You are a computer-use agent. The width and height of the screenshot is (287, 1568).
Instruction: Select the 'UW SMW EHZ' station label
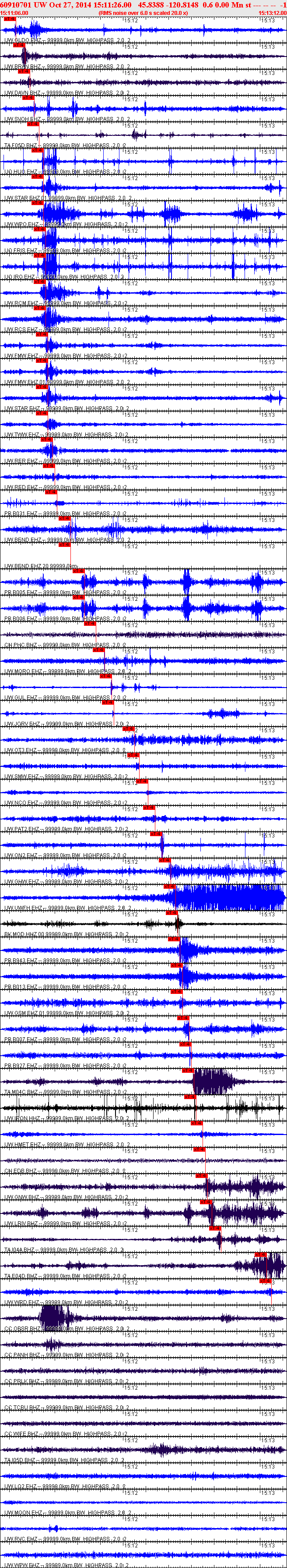[x=22, y=776]
